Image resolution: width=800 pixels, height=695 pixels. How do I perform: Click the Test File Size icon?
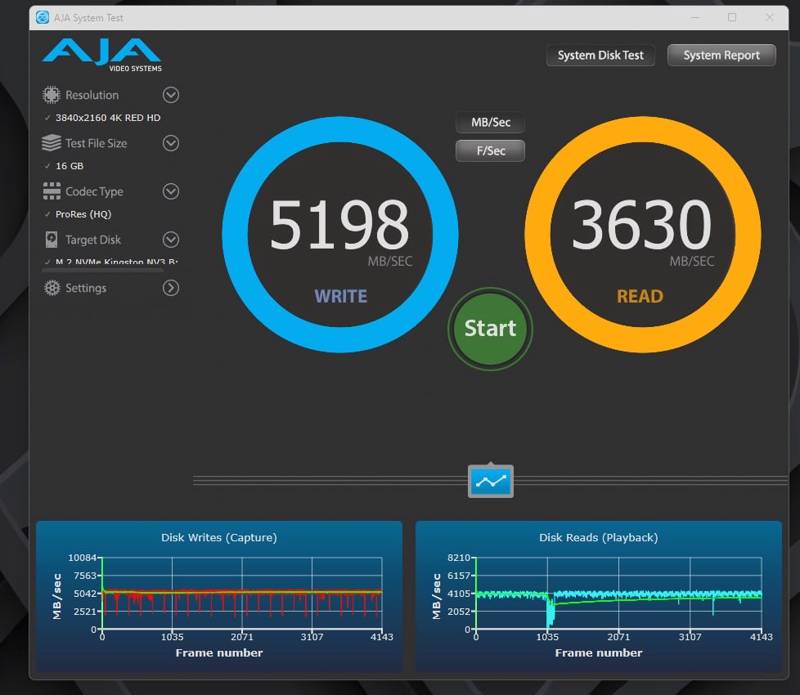51,143
